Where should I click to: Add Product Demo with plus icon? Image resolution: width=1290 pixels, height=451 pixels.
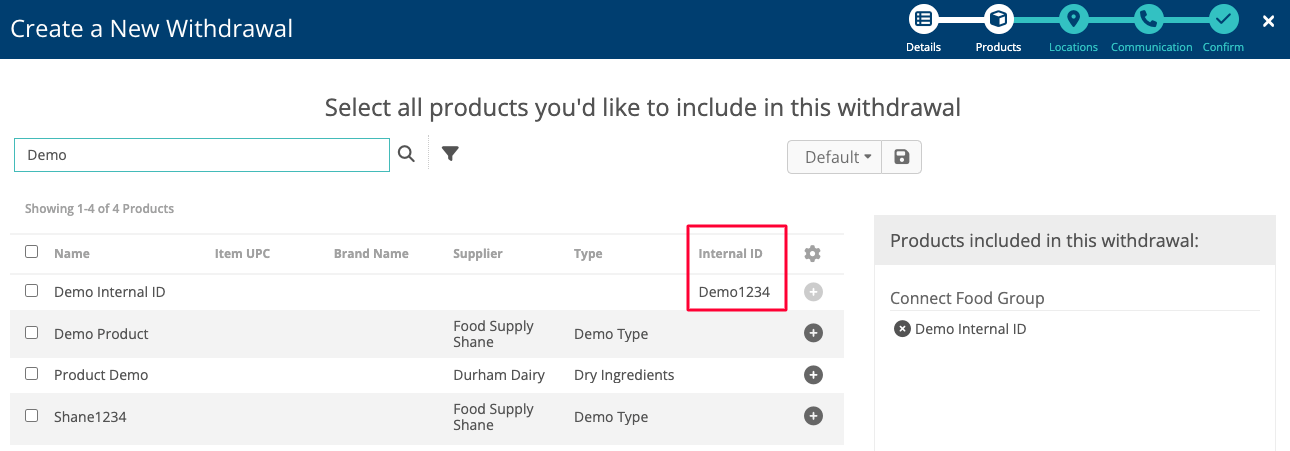[x=813, y=375]
